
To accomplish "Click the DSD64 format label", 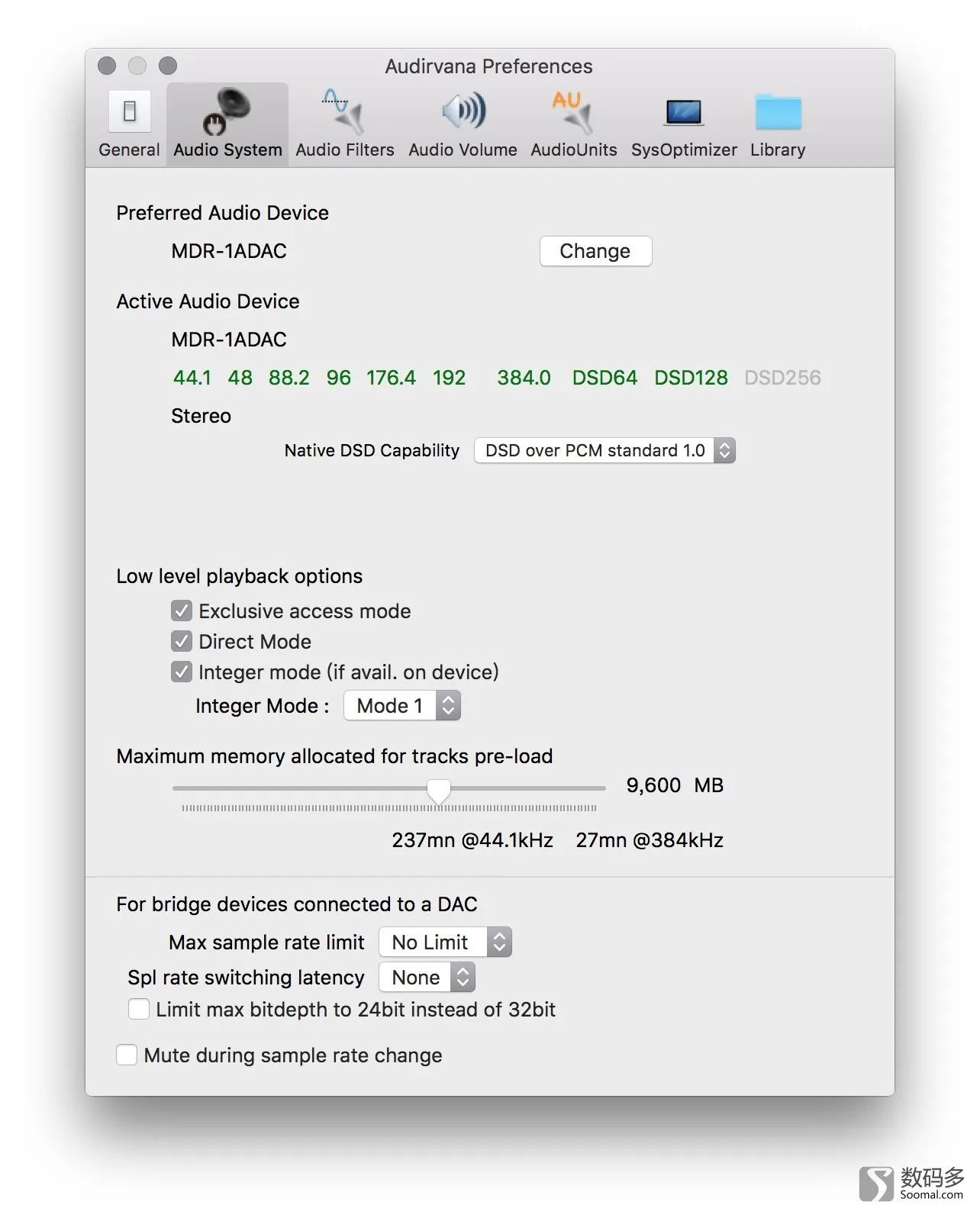I will (604, 378).
